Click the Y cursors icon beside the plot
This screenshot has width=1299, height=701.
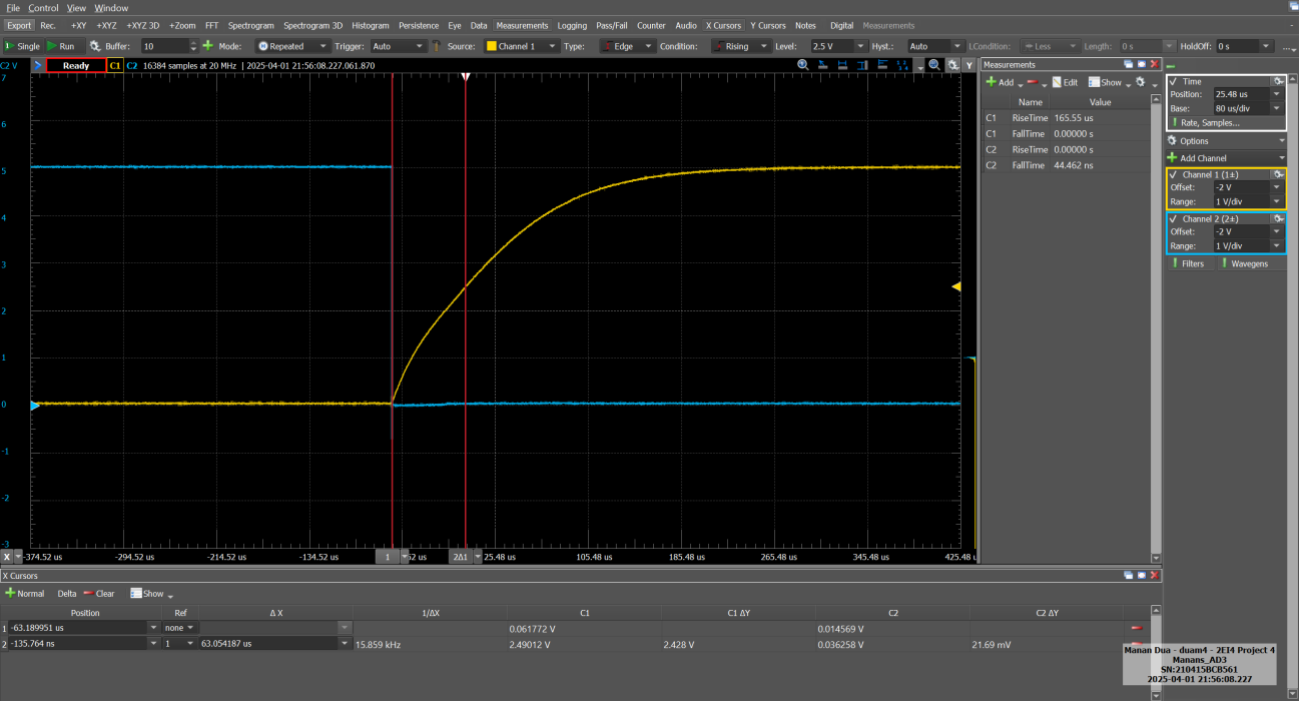coord(967,64)
